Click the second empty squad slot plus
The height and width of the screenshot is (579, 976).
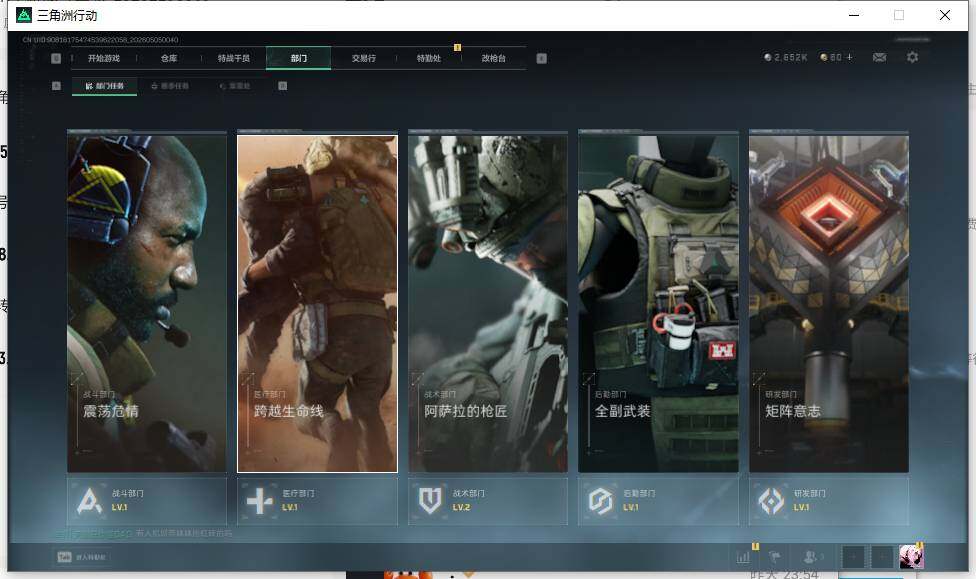click(x=882, y=557)
